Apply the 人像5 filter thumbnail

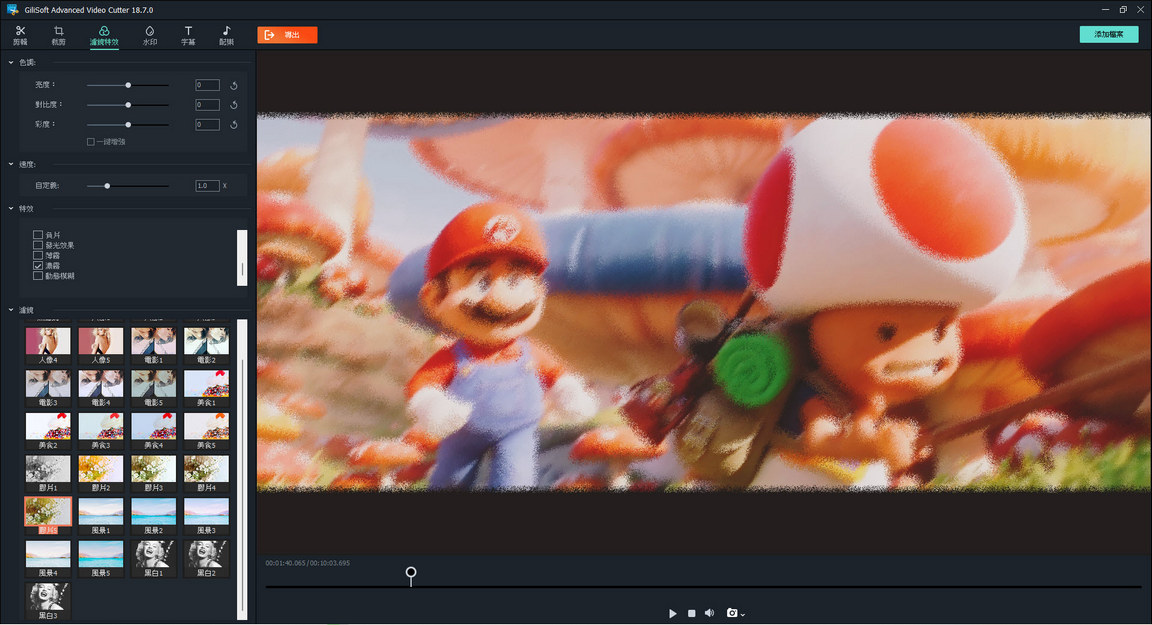[x=101, y=345]
